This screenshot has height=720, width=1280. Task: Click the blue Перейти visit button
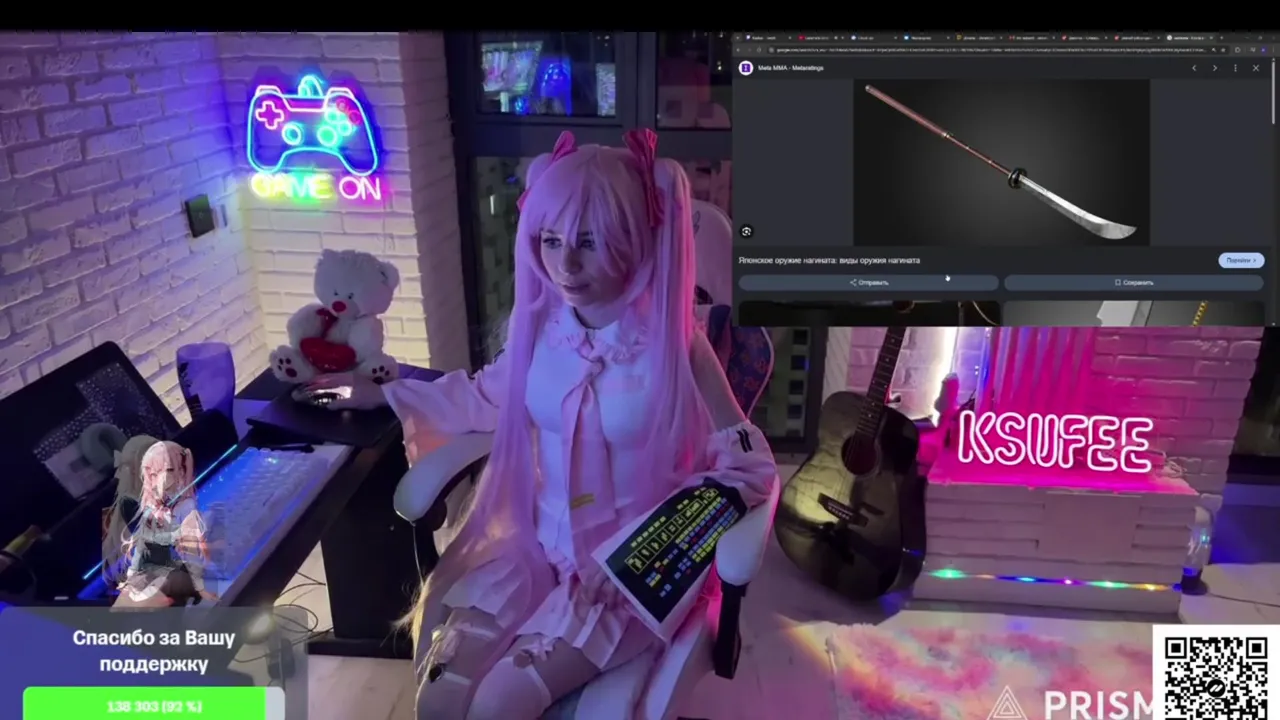(x=1241, y=260)
